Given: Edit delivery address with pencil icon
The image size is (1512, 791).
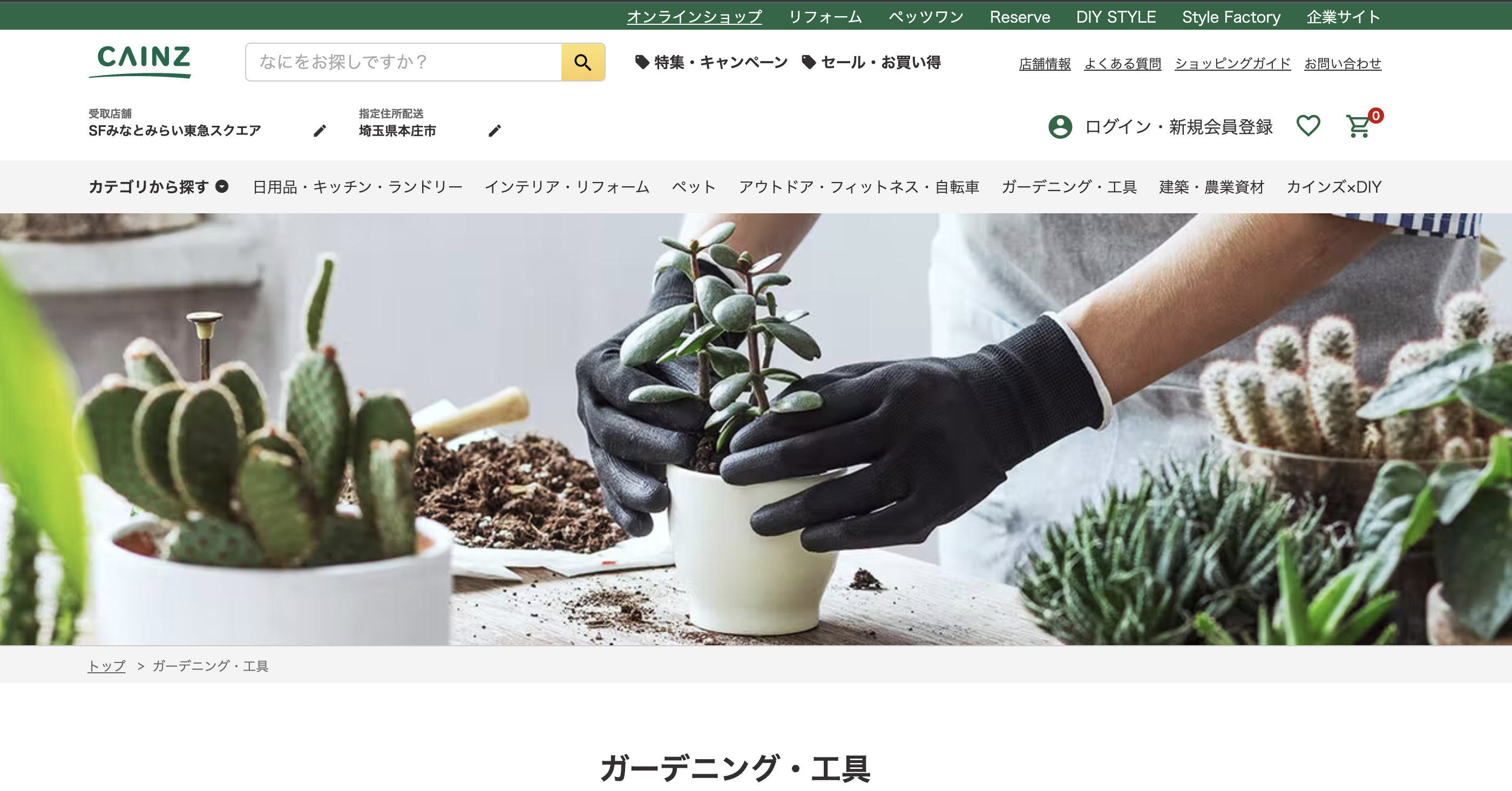Looking at the screenshot, I should [495, 130].
